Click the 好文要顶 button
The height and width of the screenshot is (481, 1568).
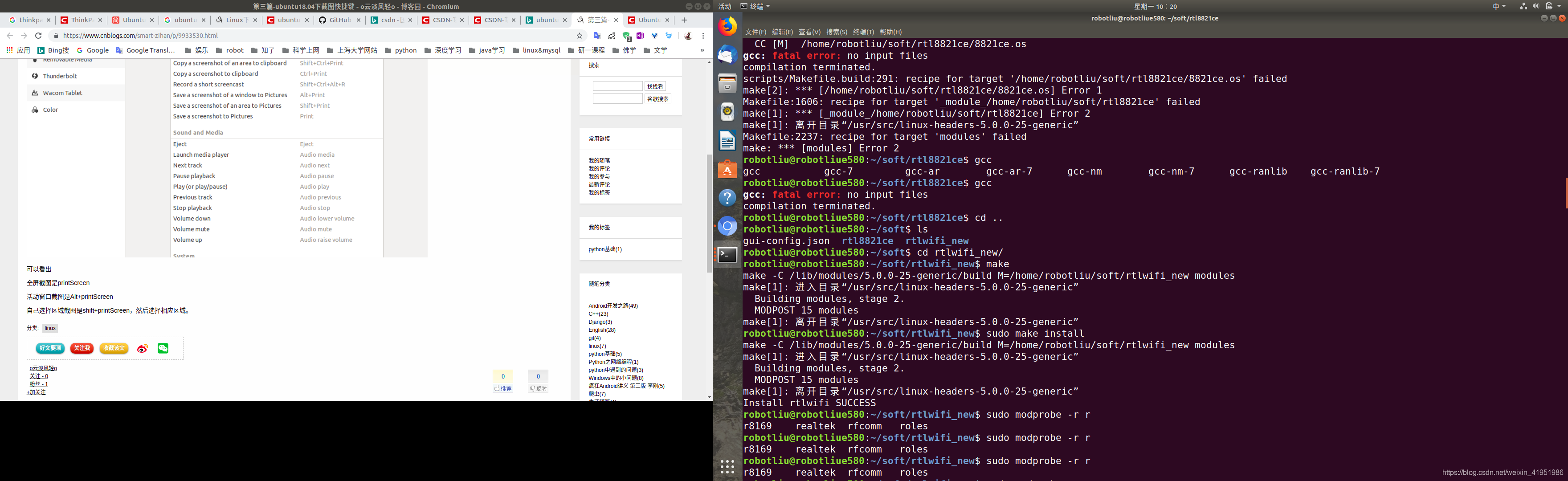[x=50, y=348]
